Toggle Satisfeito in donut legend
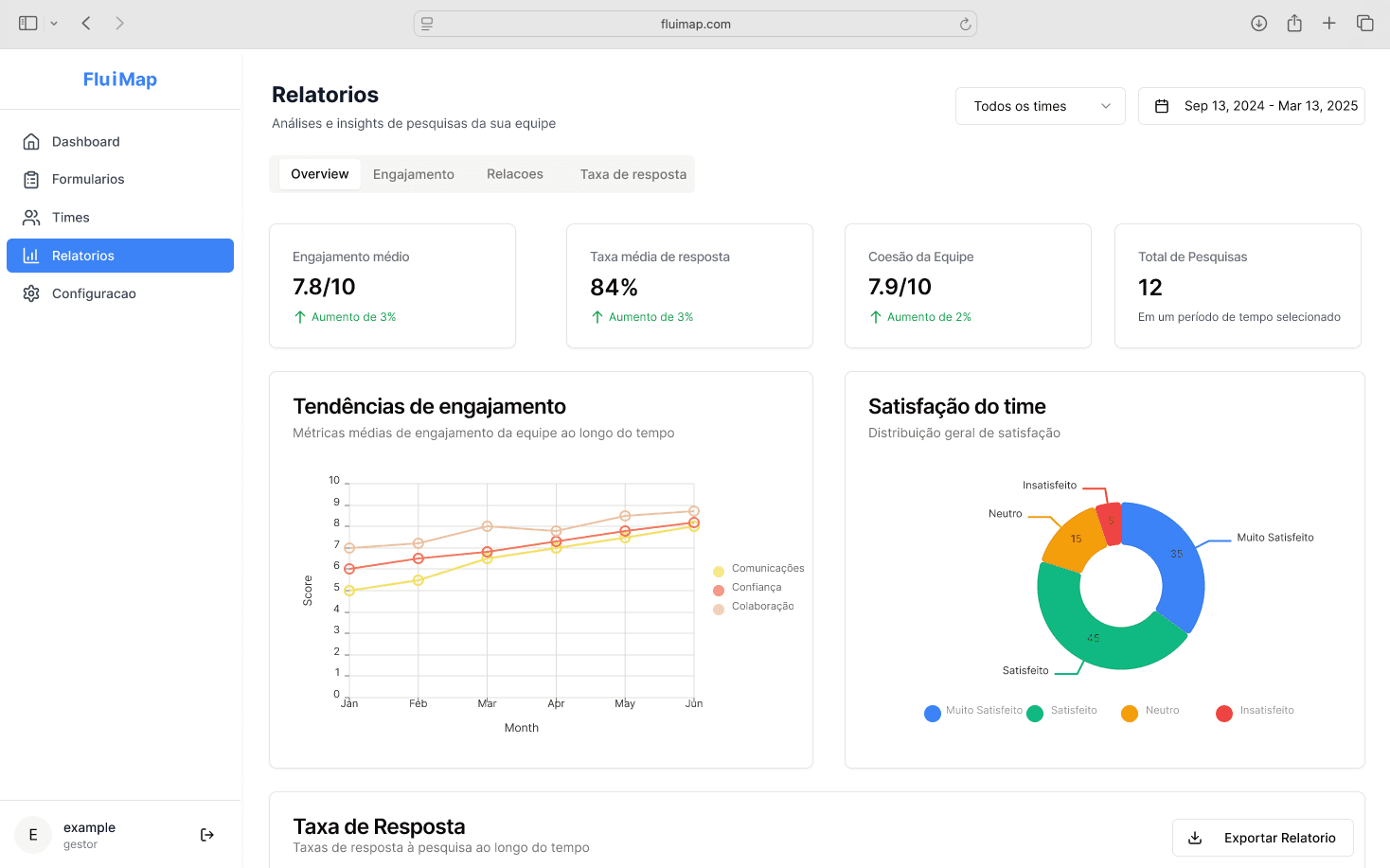The width and height of the screenshot is (1390, 868). (x=1061, y=712)
